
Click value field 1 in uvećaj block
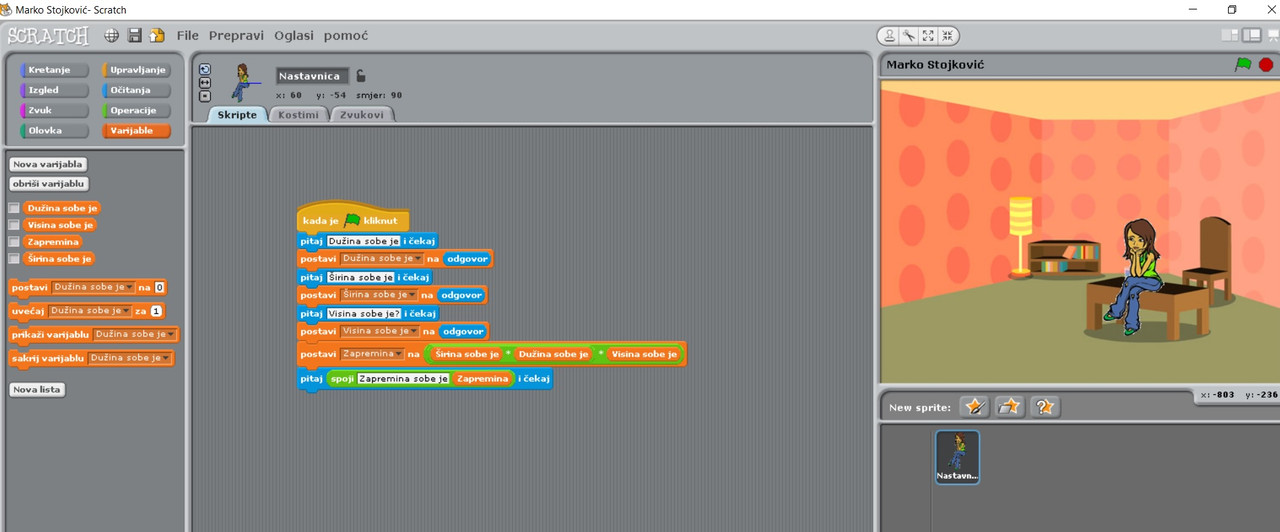(x=156, y=311)
